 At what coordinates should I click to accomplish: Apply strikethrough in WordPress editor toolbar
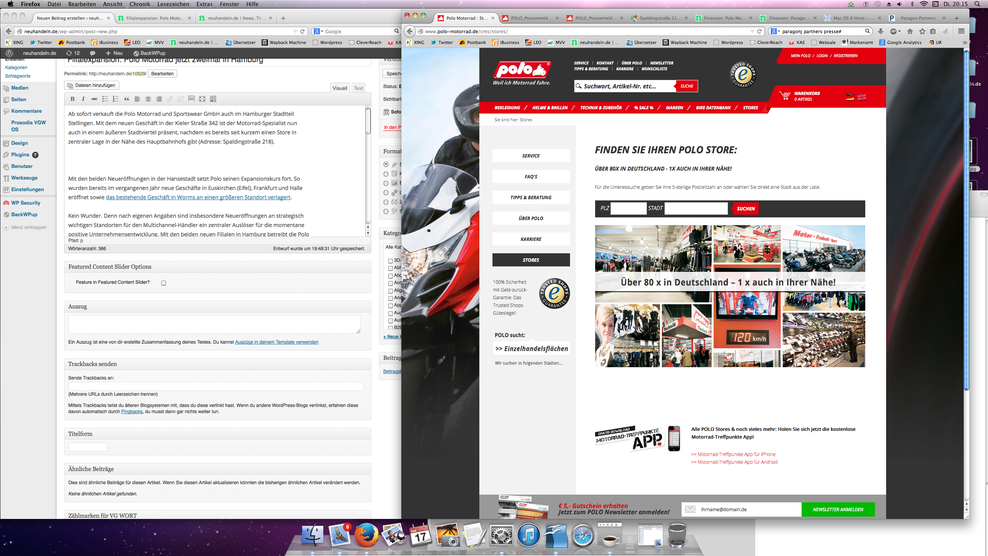click(94, 99)
